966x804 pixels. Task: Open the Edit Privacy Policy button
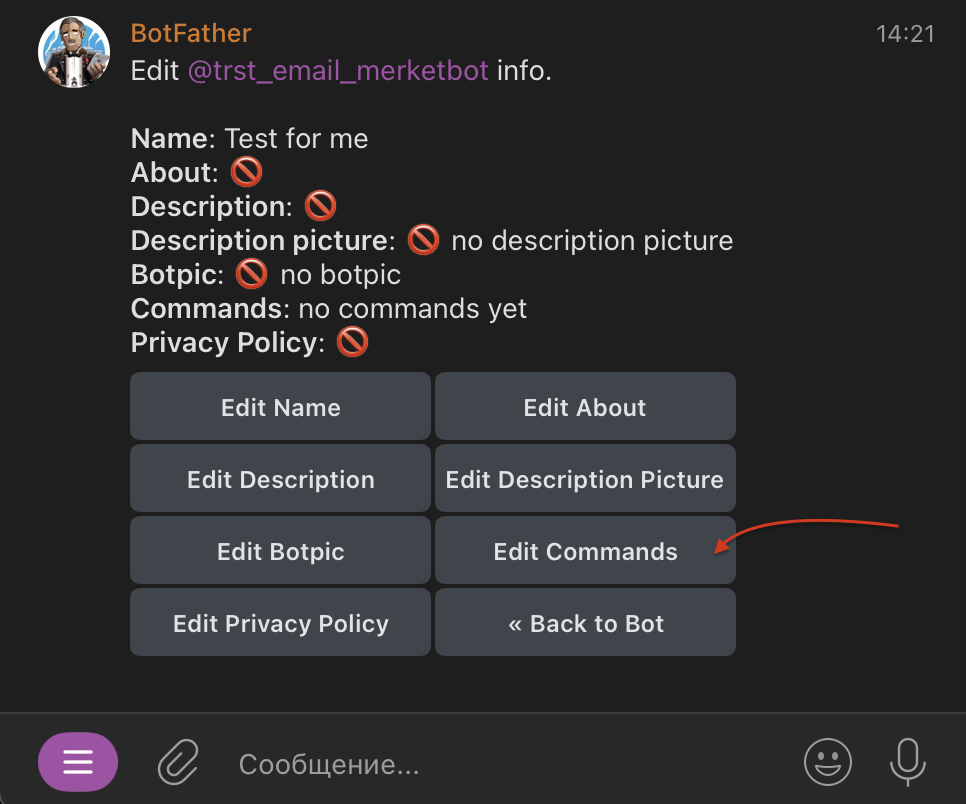(x=281, y=623)
